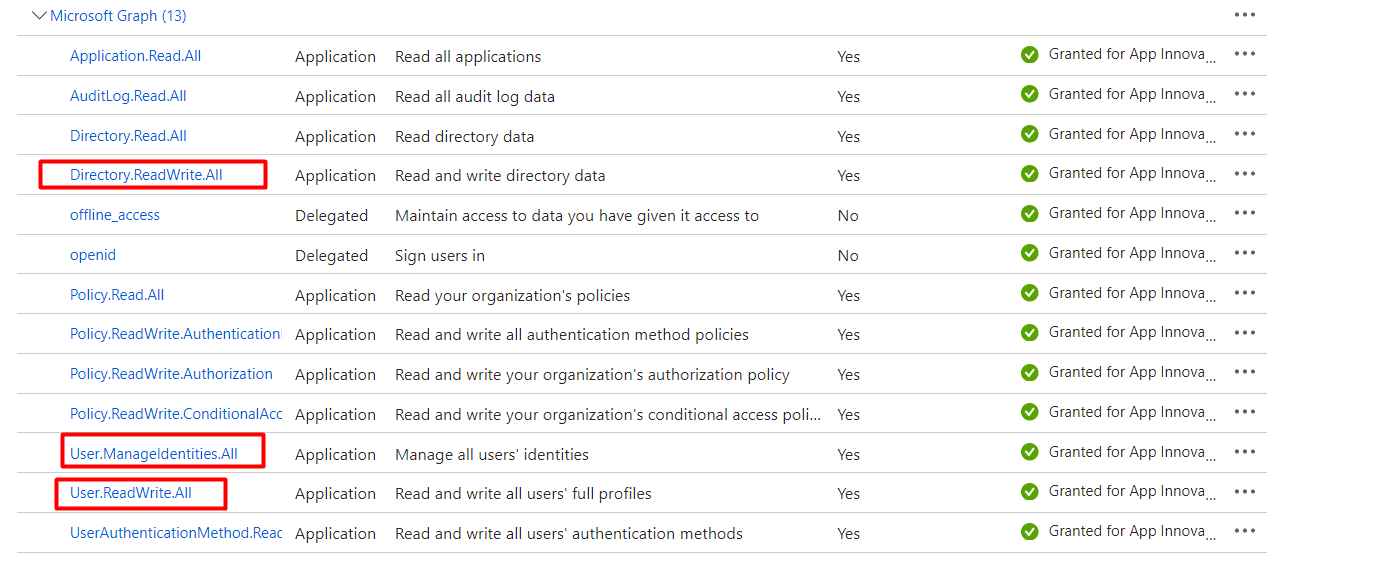Open ellipsis menu for openid row

point(1244,254)
